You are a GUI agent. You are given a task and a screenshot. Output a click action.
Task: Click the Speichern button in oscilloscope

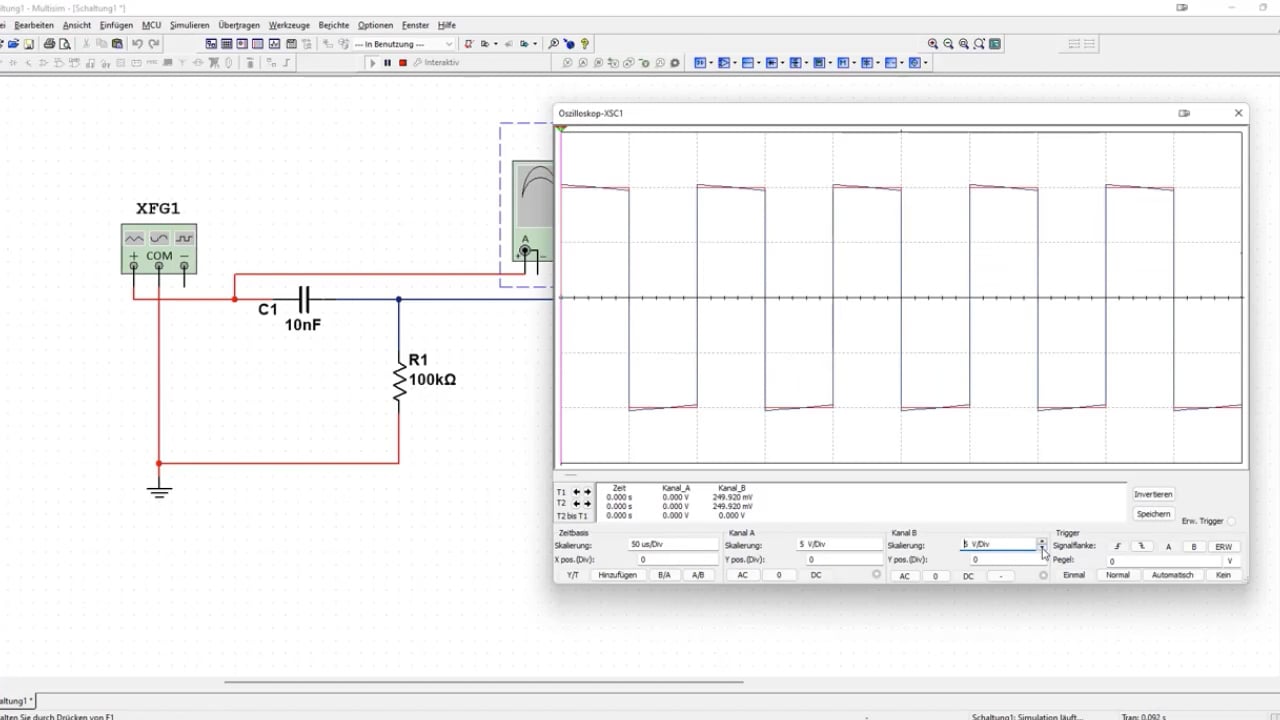[1153, 514]
